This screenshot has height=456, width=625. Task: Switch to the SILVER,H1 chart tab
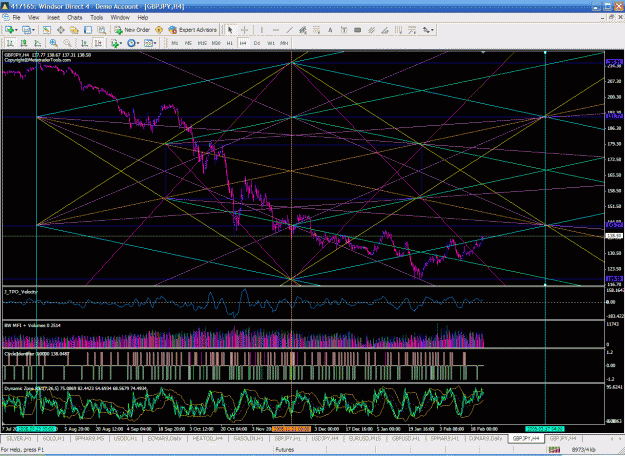click(19, 438)
